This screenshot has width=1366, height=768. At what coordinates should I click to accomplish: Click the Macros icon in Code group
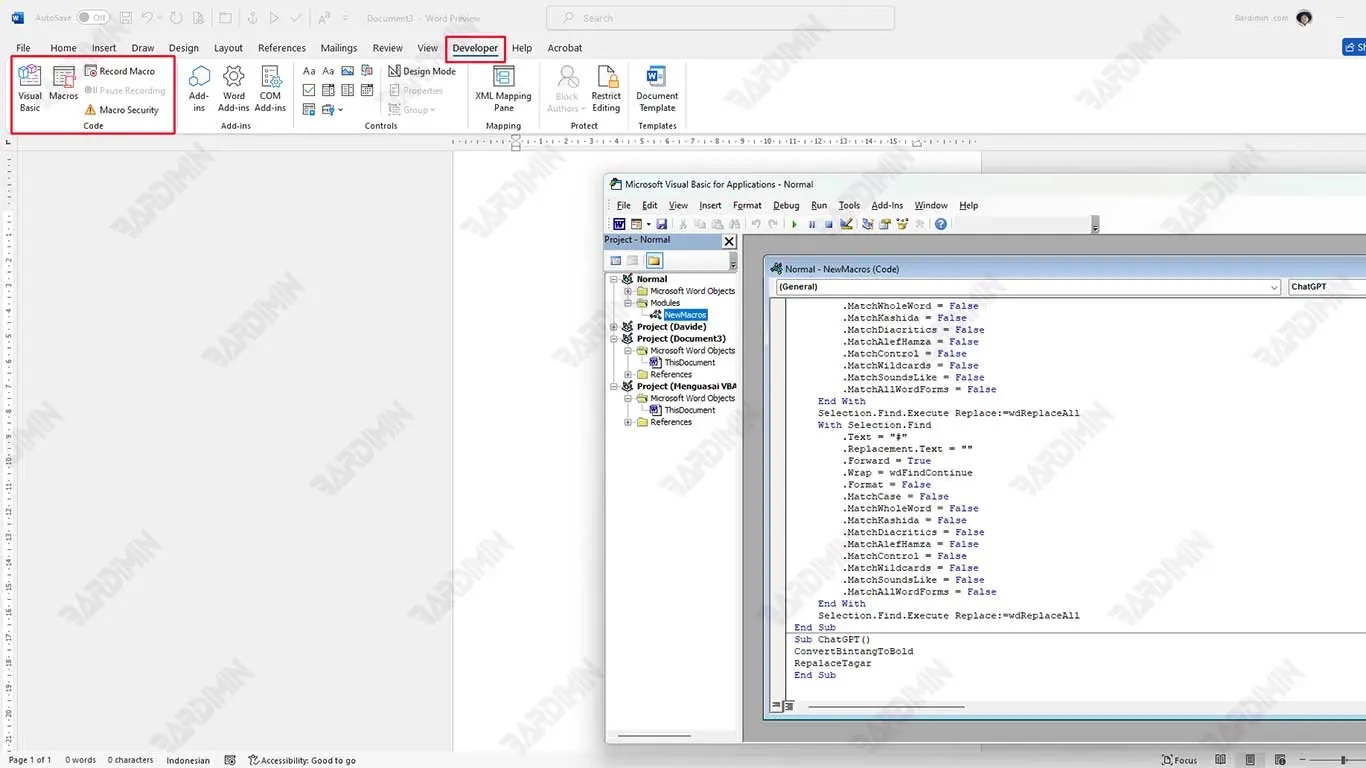(63, 84)
